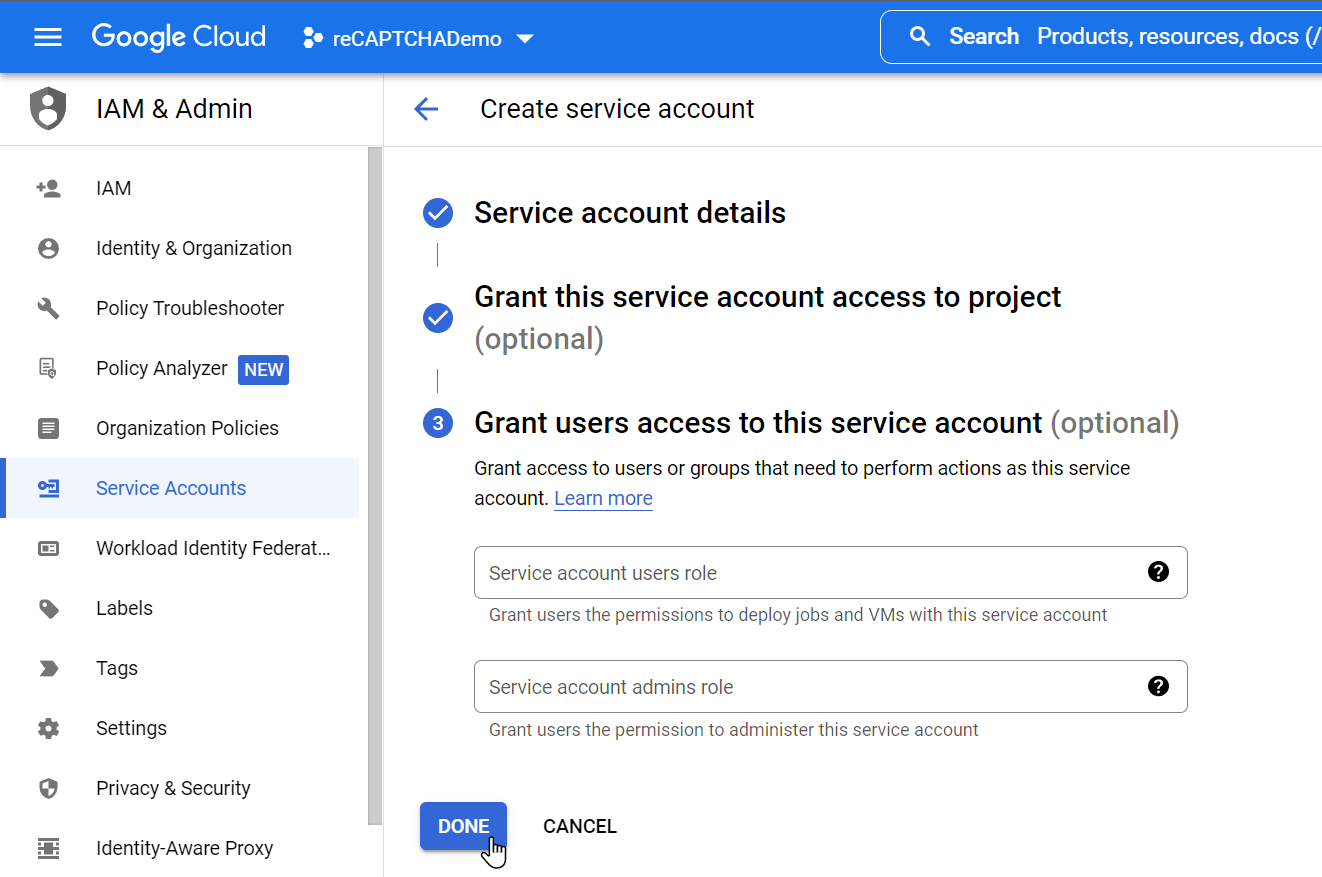Click the Grant project access checkmark icon
The height and width of the screenshot is (877, 1322).
(x=438, y=318)
